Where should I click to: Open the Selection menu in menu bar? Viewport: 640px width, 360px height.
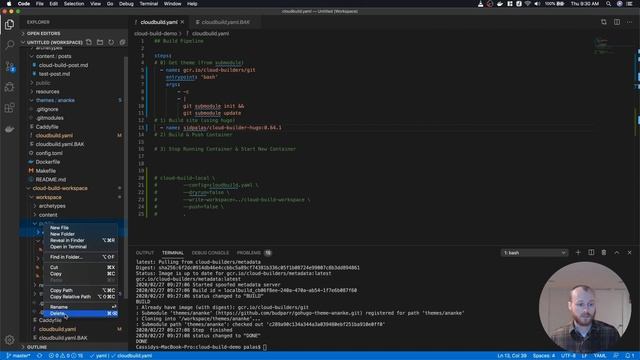(74, 4)
